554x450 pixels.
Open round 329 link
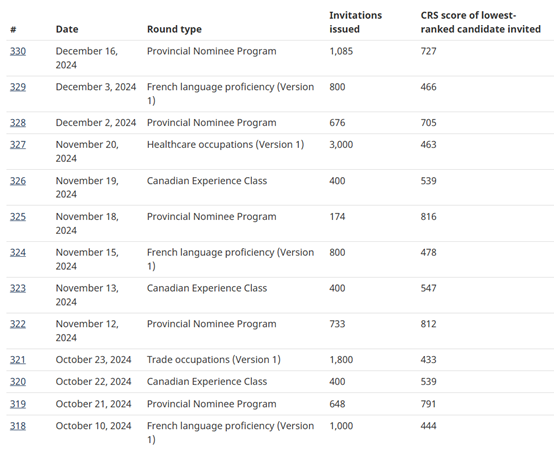(x=18, y=87)
